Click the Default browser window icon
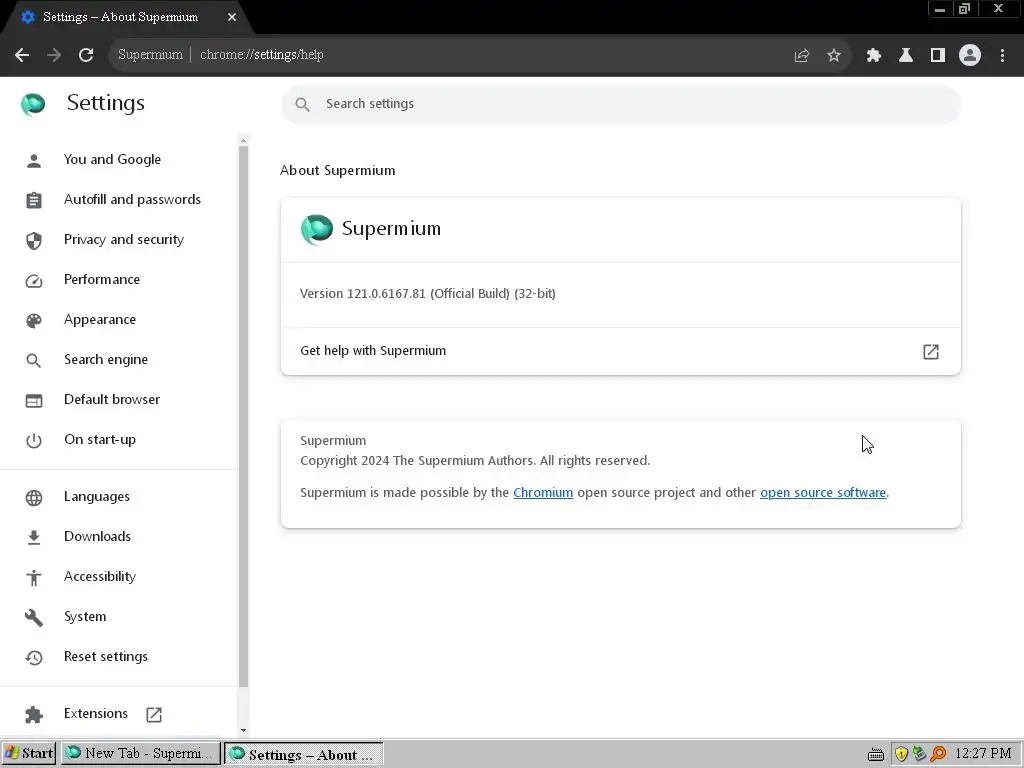This screenshot has height=768, width=1024. [x=34, y=400]
